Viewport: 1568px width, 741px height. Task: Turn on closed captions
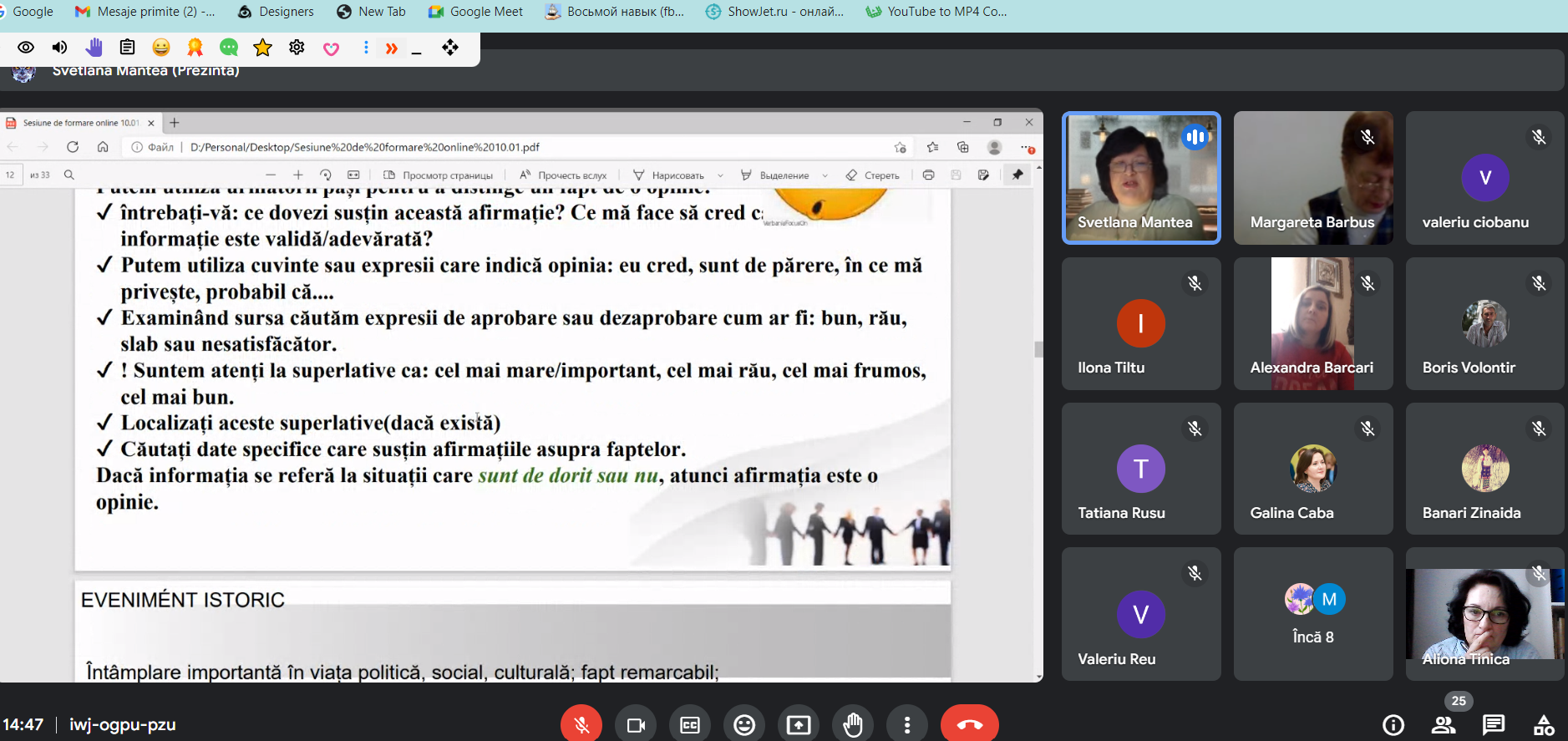tap(690, 724)
